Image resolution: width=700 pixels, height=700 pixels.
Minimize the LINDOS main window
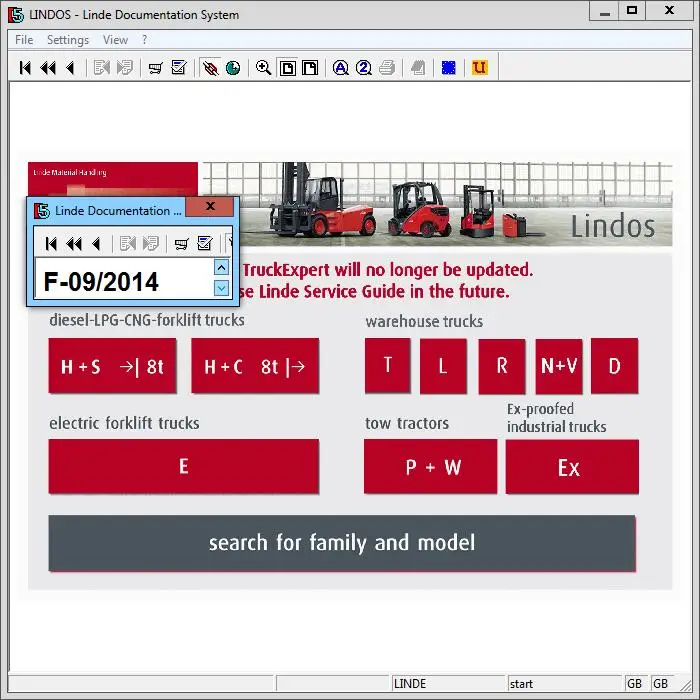tap(604, 11)
